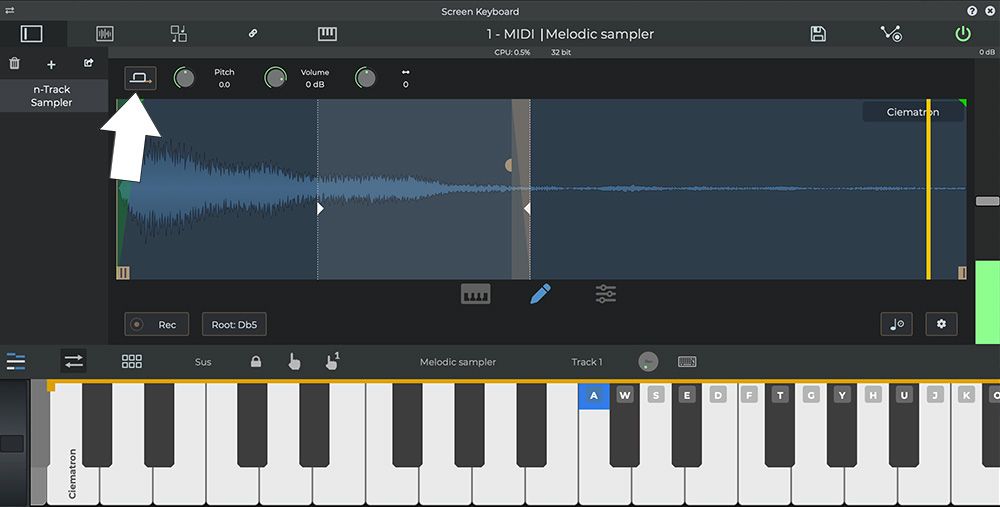
Task: Click the sample end bracket marker
Action: [962, 273]
